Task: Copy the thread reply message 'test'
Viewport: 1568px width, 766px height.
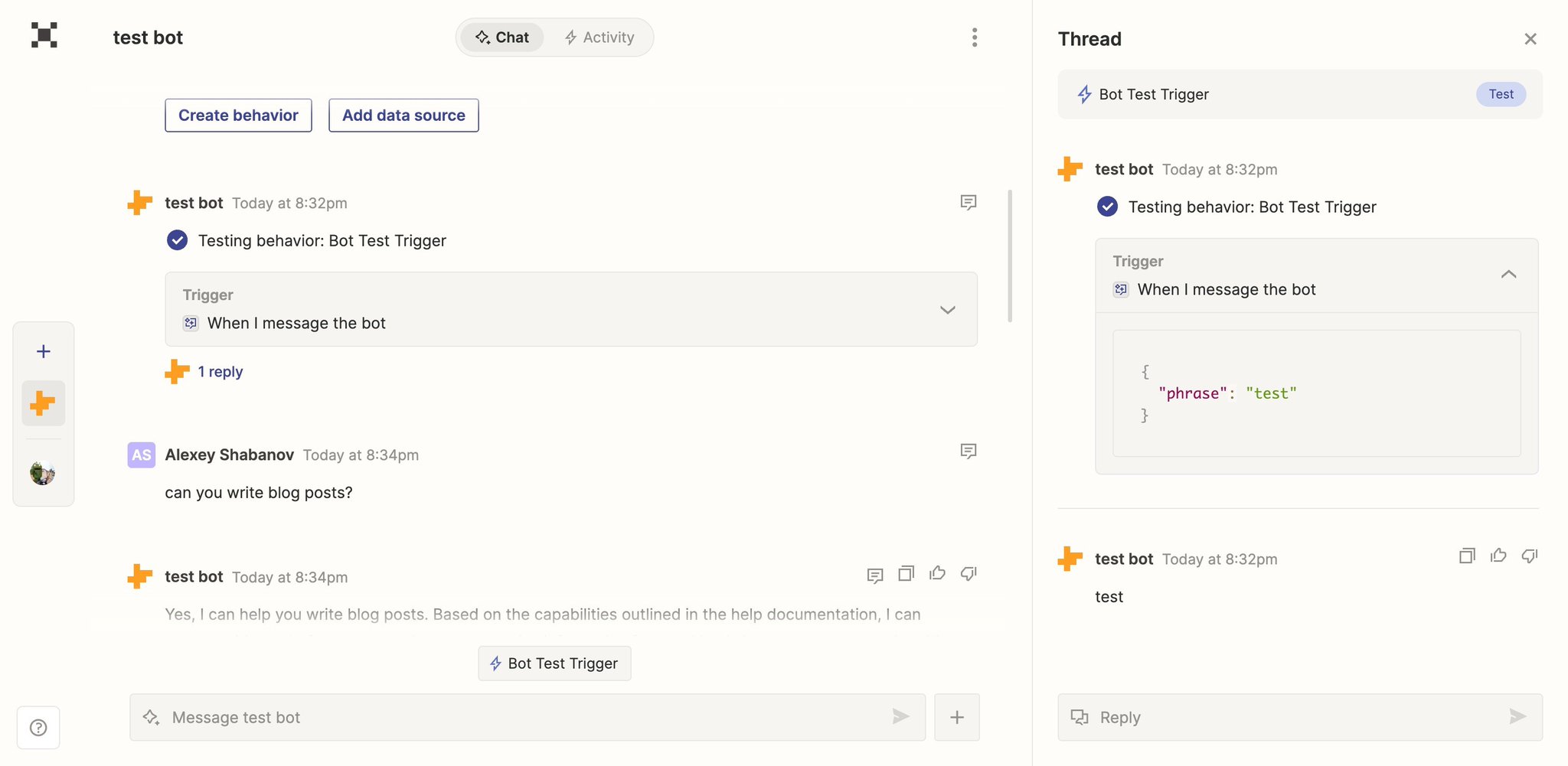Action: [1467, 556]
